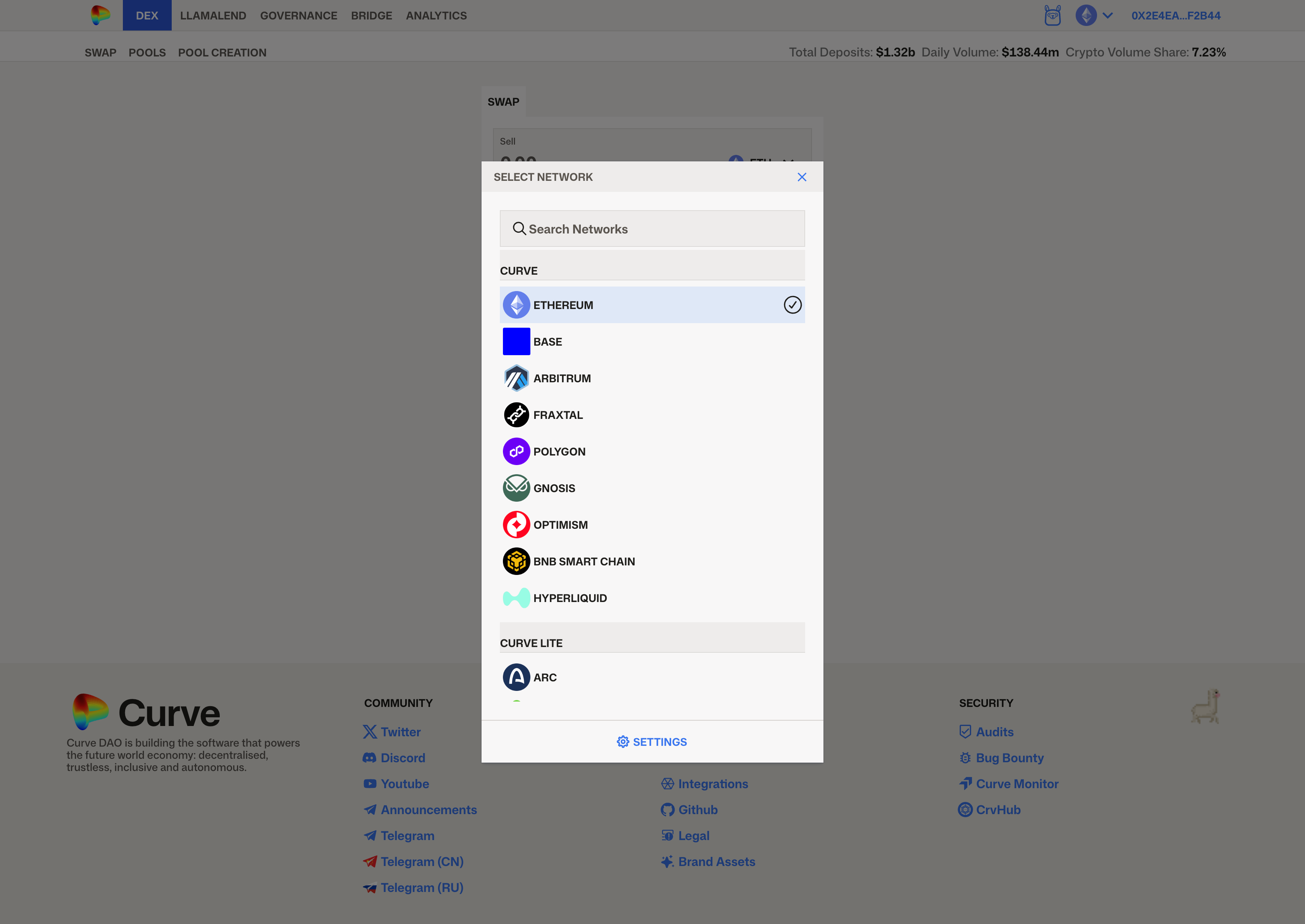
Task: Click the Ethereum network logo
Action: click(x=516, y=305)
